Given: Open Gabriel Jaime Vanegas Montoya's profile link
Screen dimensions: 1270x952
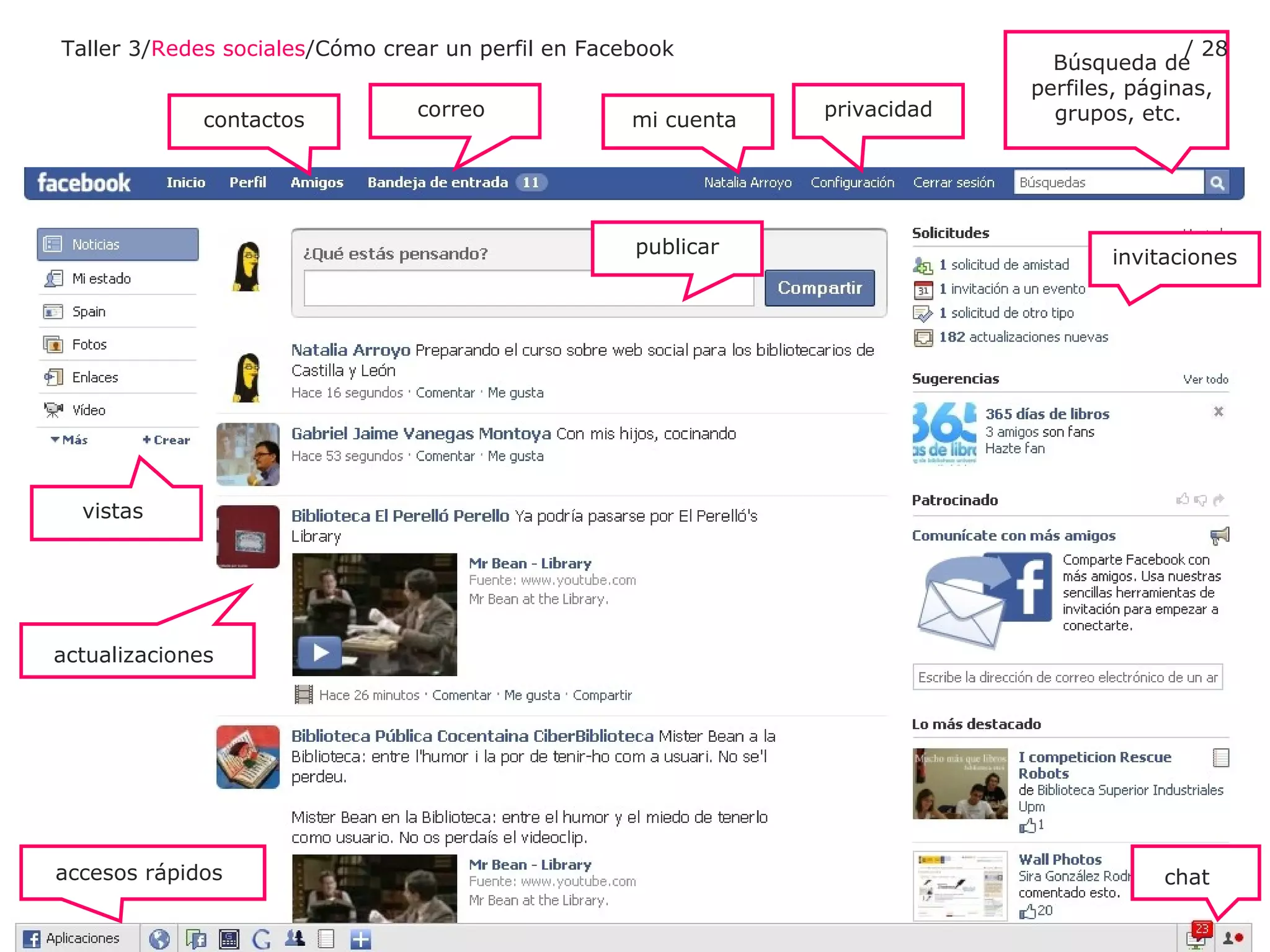Looking at the screenshot, I should point(421,433).
